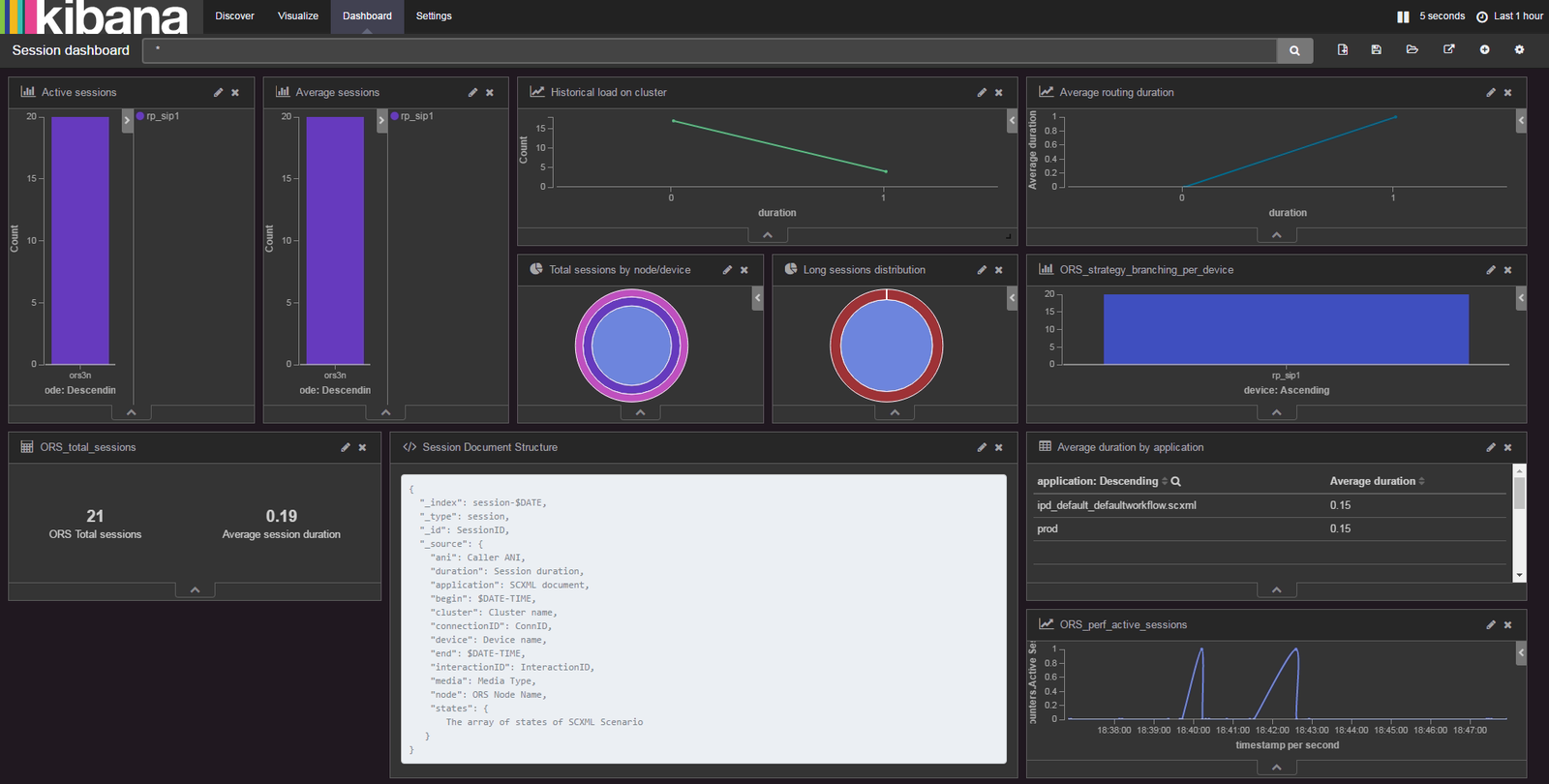
Task: Pause the auto-refresh
Action: click(1403, 16)
